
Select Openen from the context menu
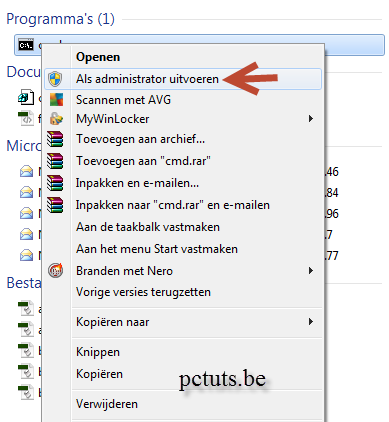[98, 57]
